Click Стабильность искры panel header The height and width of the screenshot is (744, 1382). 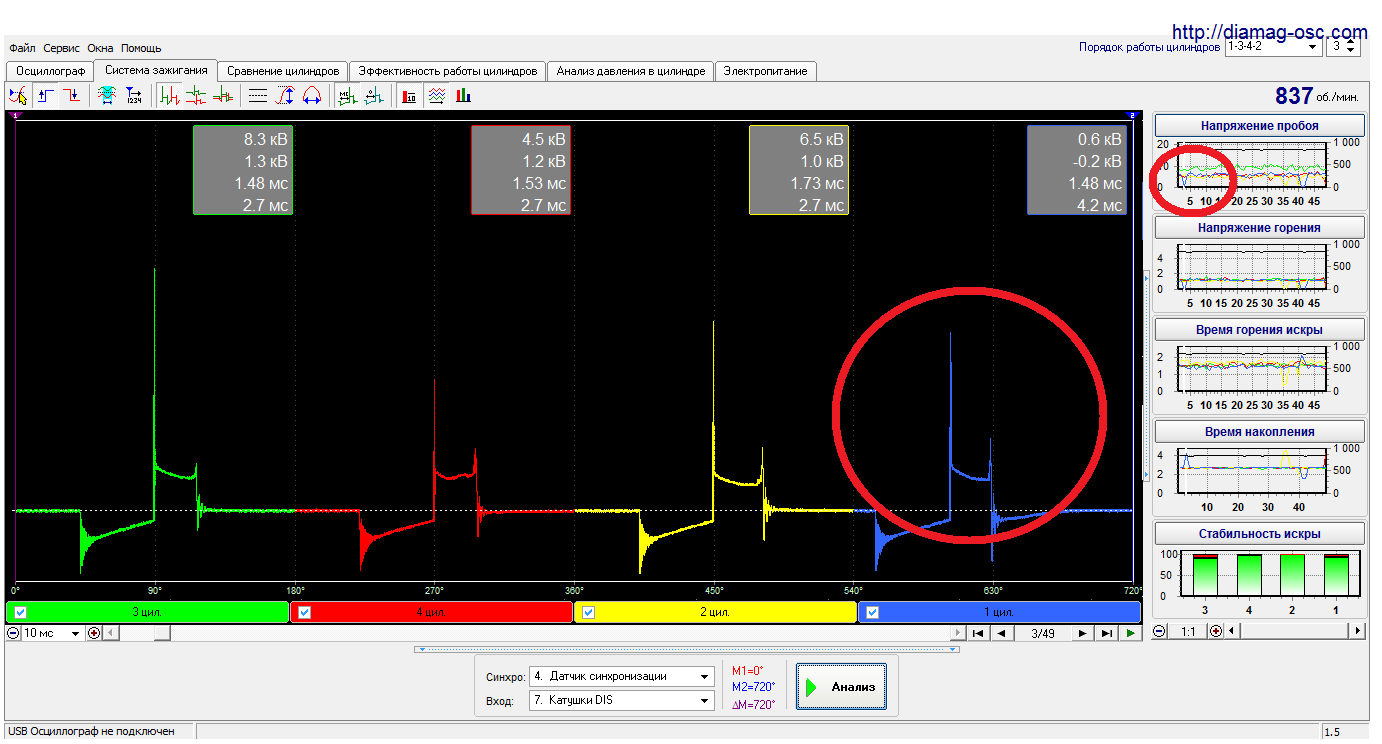(1260, 534)
